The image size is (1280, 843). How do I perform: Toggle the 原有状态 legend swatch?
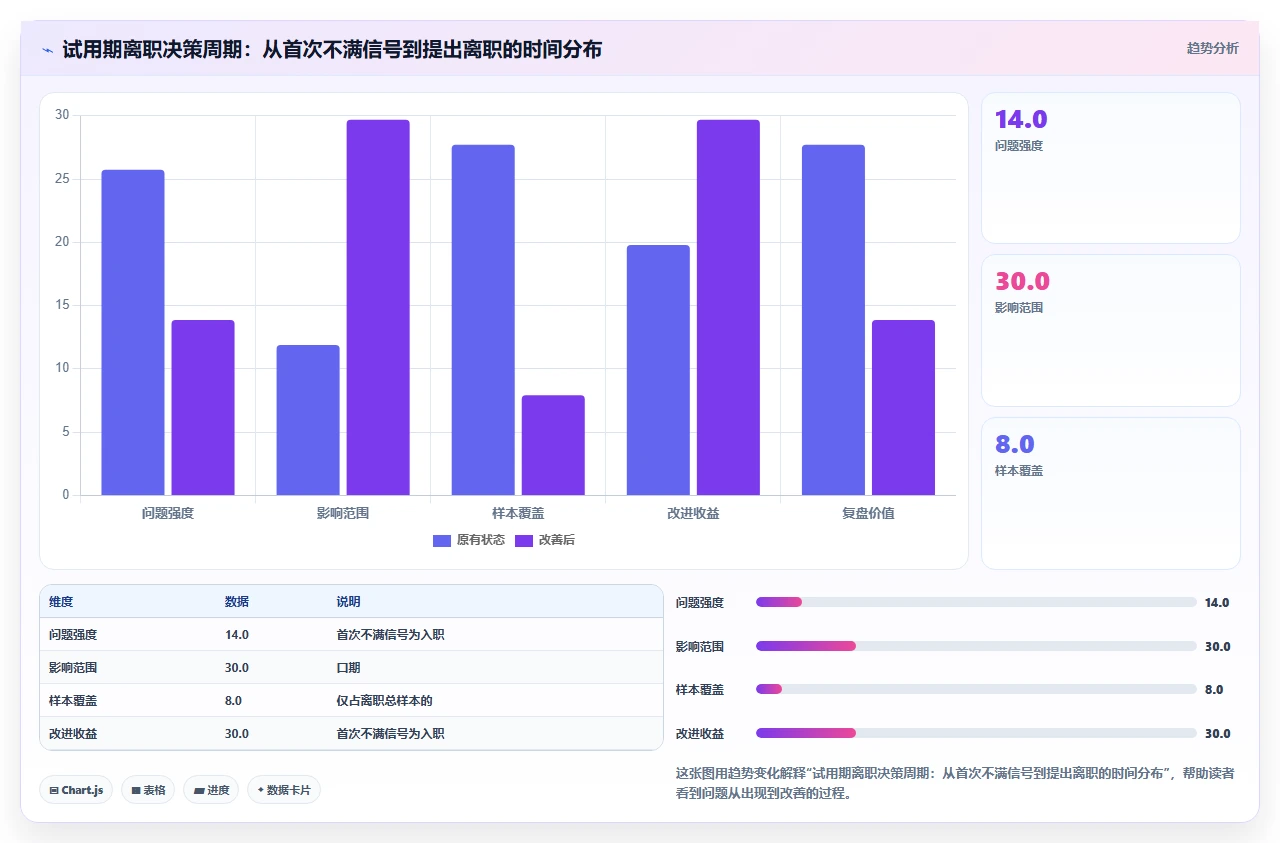(x=442, y=540)
